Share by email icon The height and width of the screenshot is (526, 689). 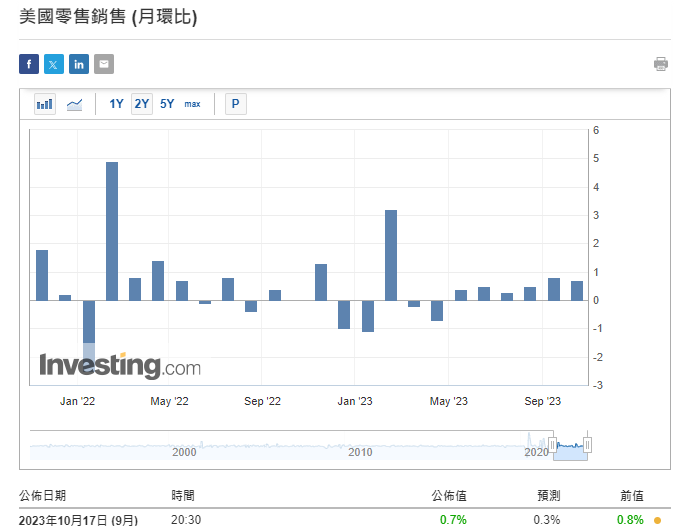click(104, 64)
